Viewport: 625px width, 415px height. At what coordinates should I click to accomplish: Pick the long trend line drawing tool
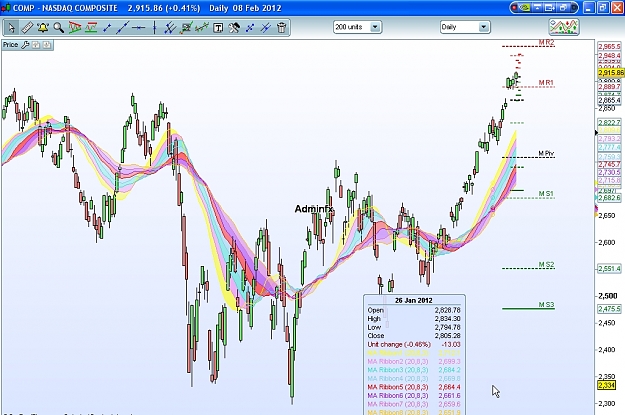coord(122,28)
